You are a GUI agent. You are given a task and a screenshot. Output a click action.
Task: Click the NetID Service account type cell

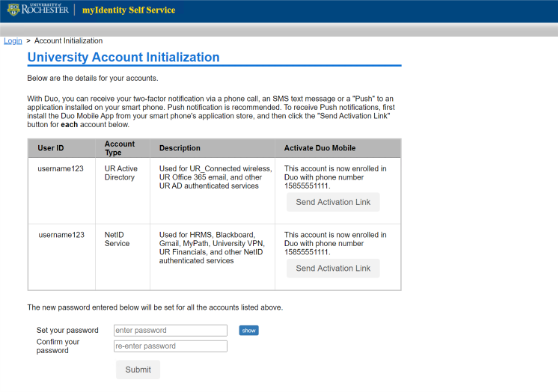click(117, 239)
